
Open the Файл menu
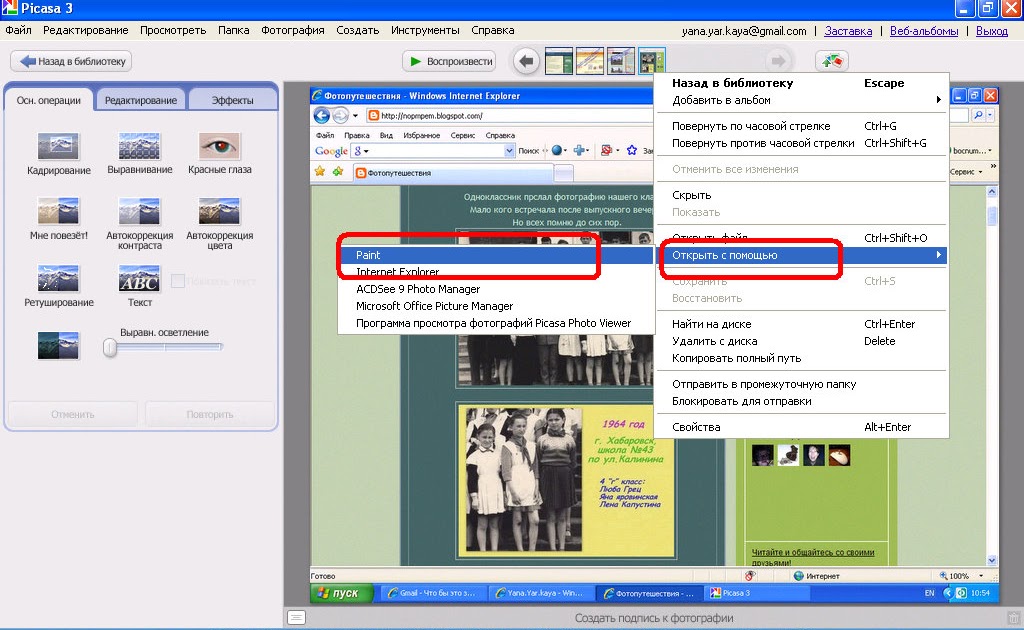18,30
